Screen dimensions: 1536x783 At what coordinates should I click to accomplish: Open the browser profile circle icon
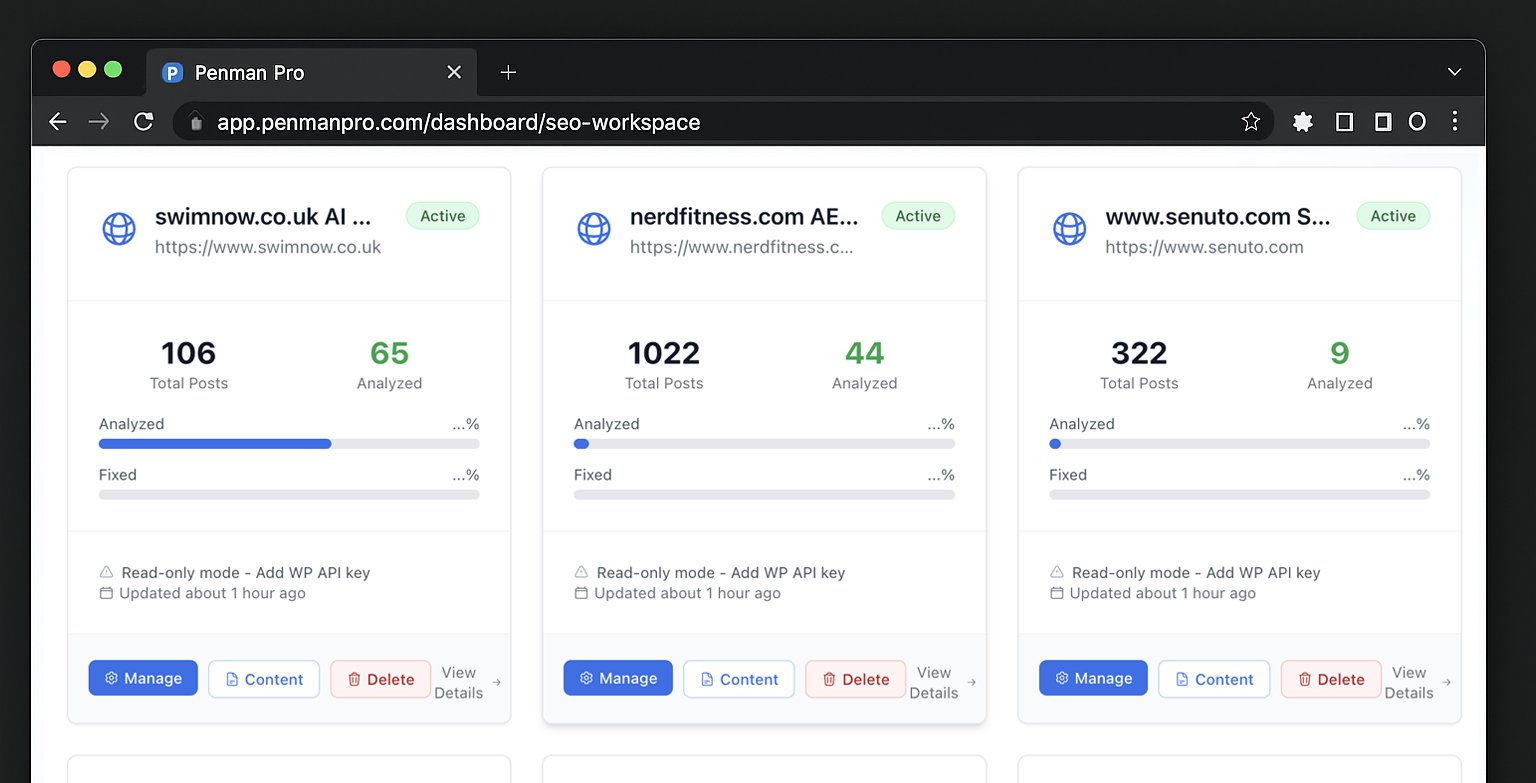pyautogui.click(x=1417, y=122)
